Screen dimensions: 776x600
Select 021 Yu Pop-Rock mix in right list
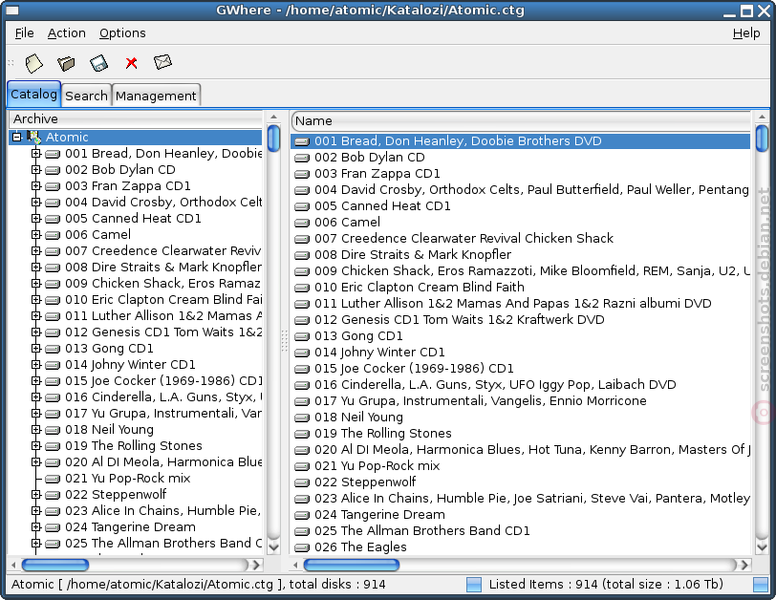point(521,466)
